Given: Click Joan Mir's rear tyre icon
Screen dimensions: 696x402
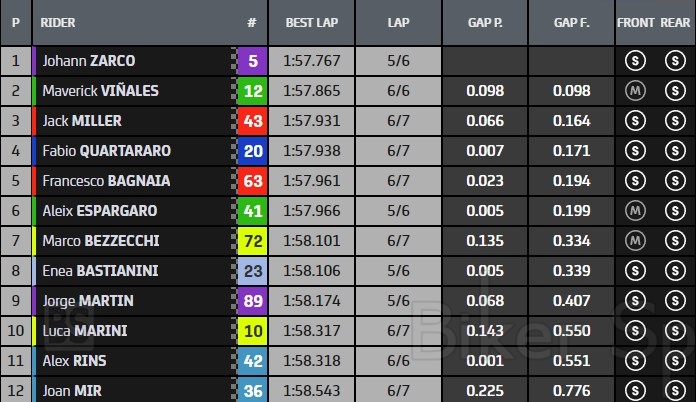Looking at the screenshot, I should pyautogui.click(x=674, y=390).
